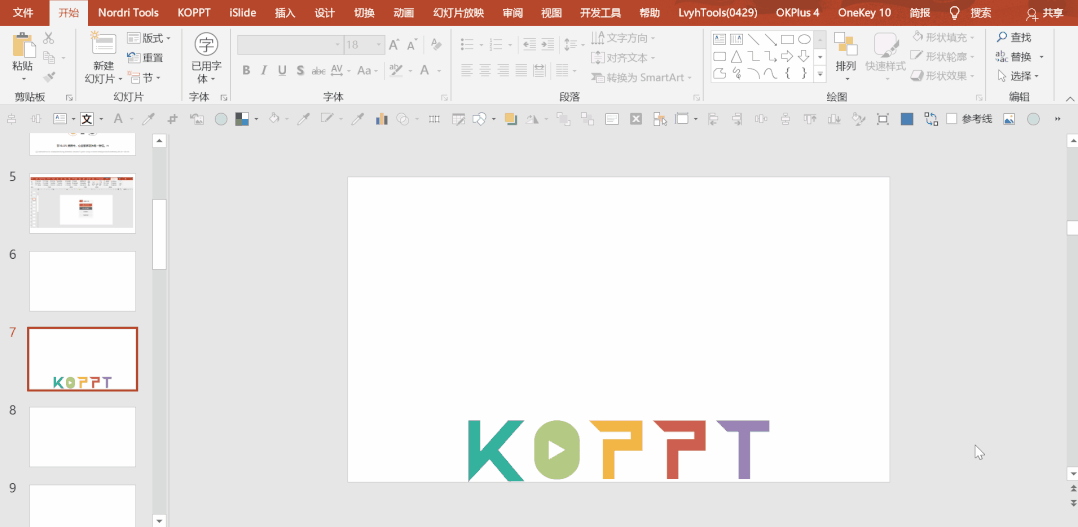The height and width of the screenshot is (527, 1078).
Task: Click the bar chart icon in quick toolbar
Action: pyautogui.click(x=382, y=119)
